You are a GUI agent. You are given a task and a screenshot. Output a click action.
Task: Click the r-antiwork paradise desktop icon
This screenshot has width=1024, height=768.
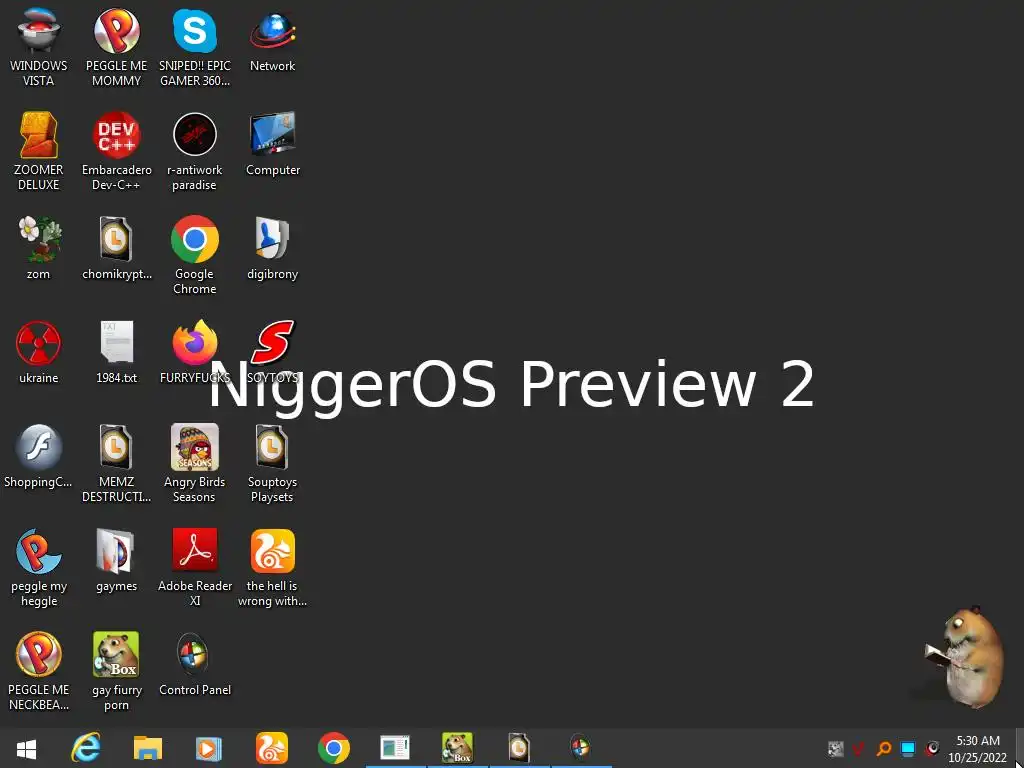click(x=195, y=151)
